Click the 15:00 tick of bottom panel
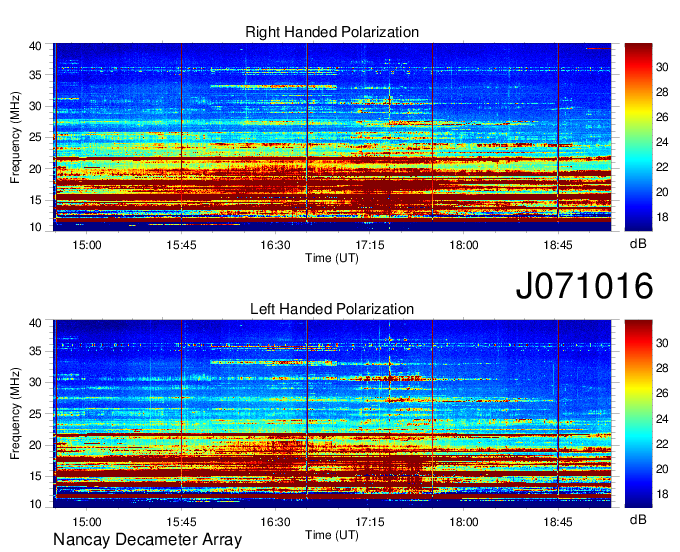The height and width of the screenshot is (552, 680). click(87, 522)
